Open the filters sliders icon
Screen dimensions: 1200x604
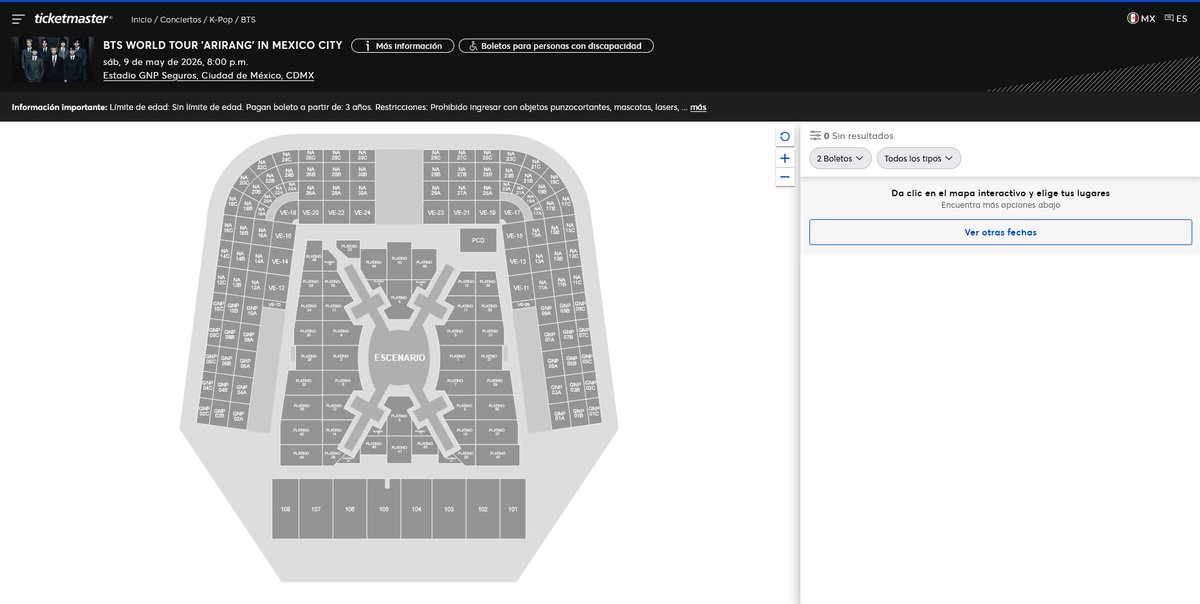[815, 135]
